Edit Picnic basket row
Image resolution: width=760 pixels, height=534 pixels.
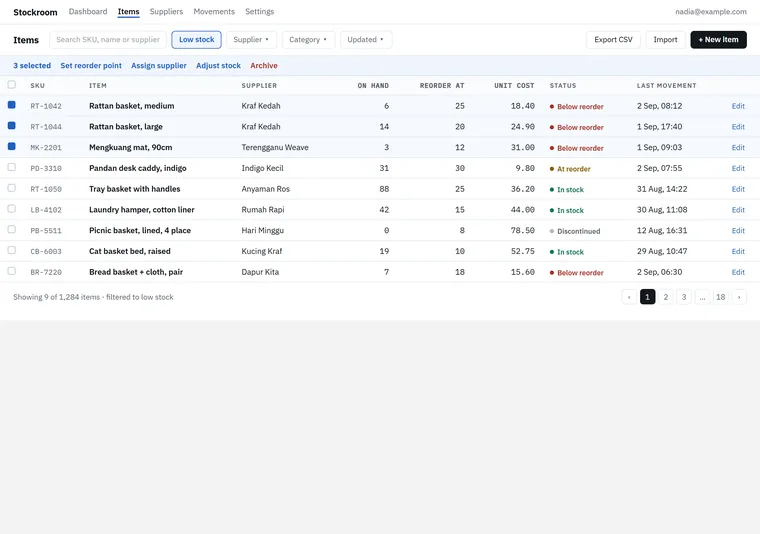738,231
